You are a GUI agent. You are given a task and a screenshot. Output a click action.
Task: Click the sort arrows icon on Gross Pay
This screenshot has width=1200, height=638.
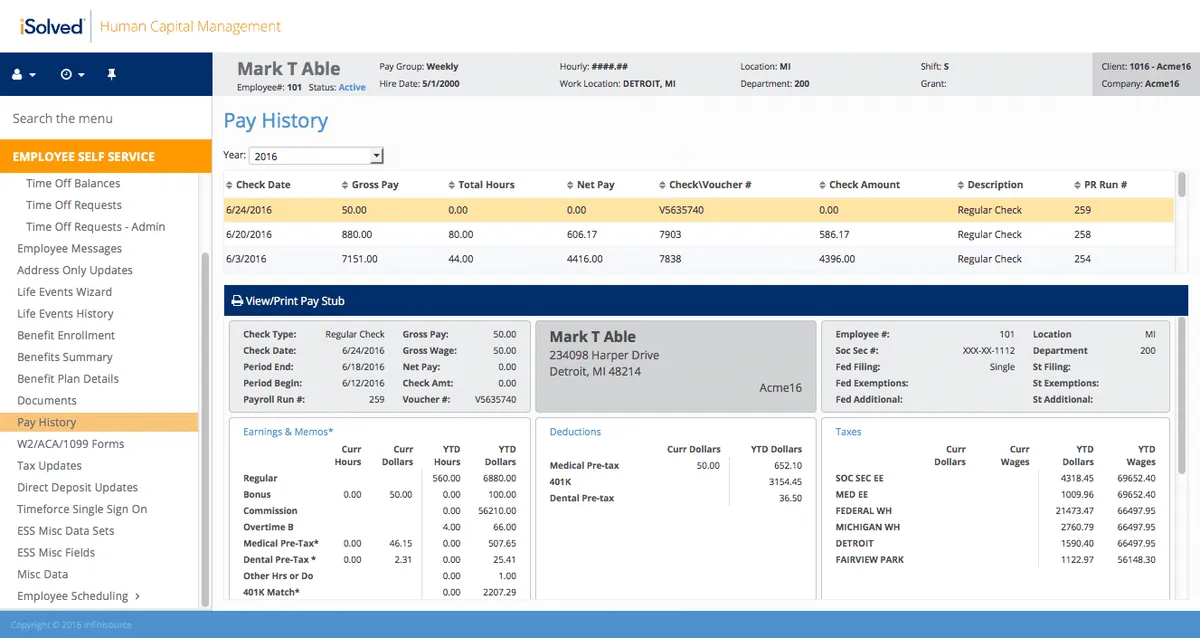coord(345,185)
